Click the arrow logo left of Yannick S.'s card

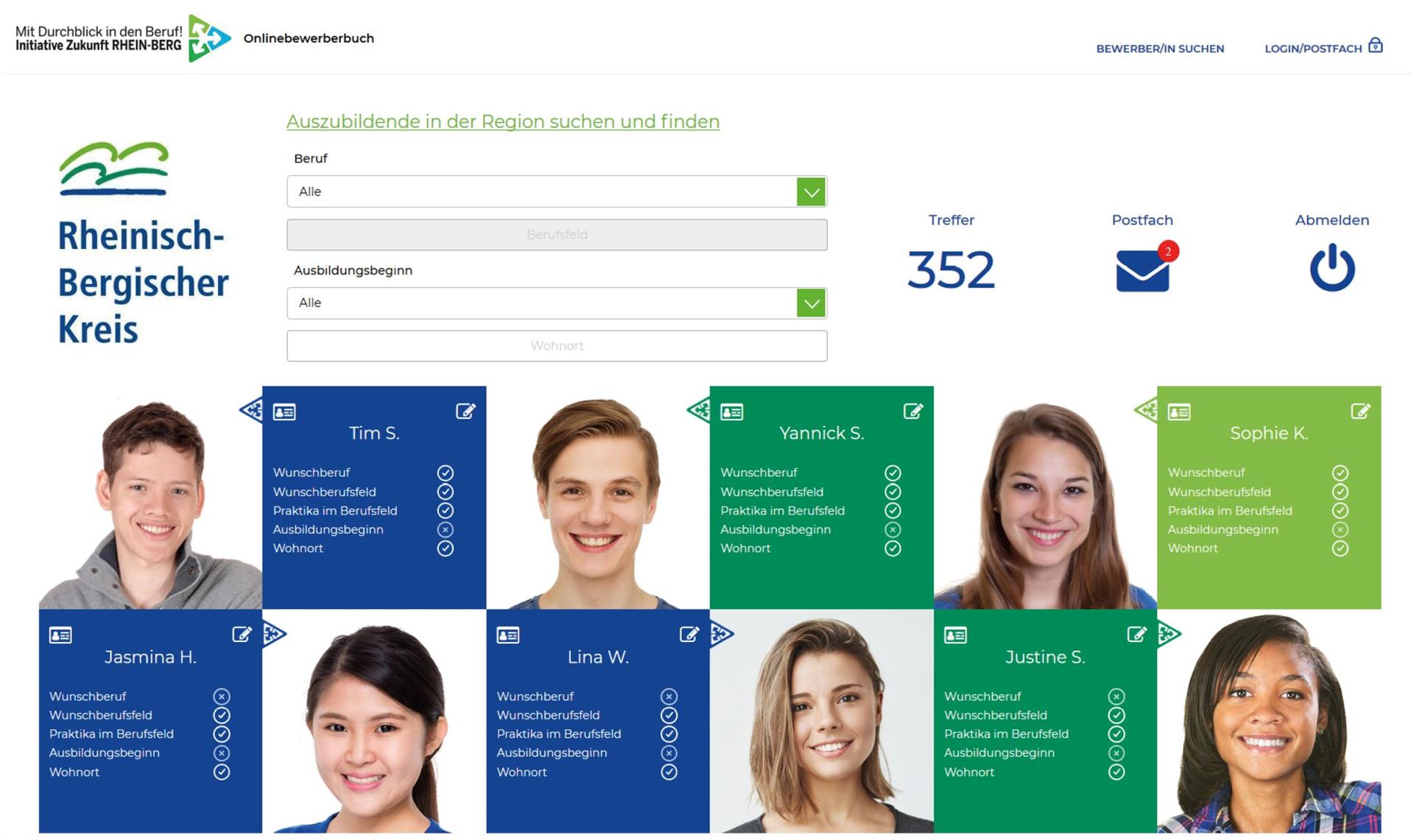(699, 409)
